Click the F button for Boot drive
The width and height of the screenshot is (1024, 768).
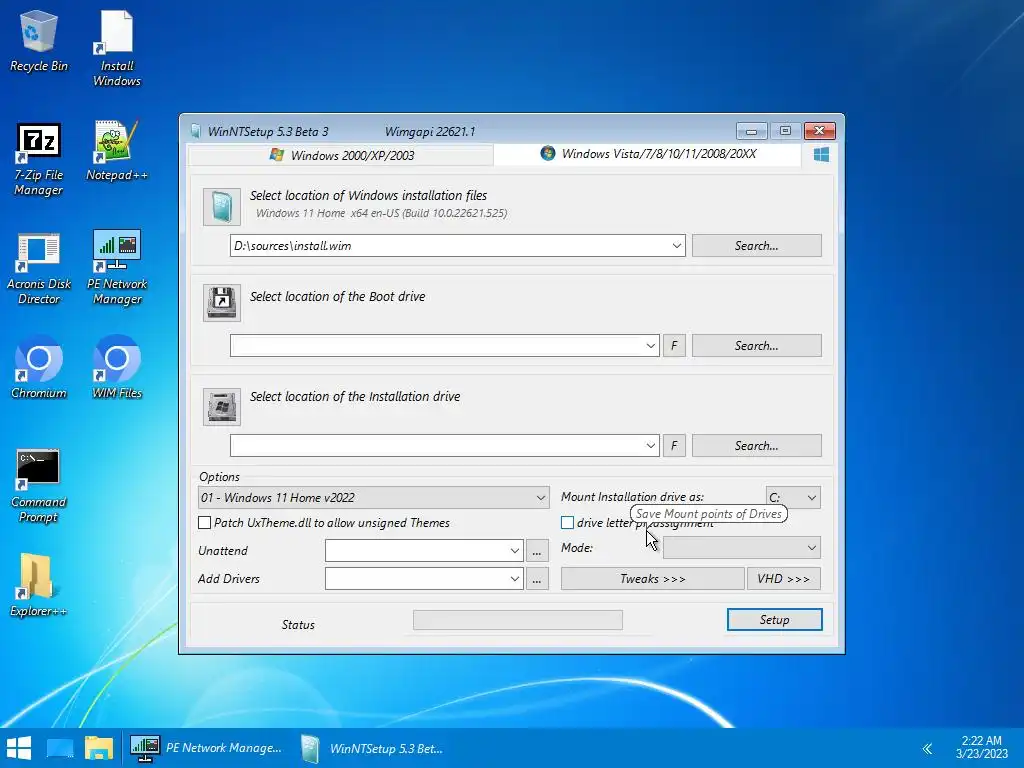[x=675, y=345]
